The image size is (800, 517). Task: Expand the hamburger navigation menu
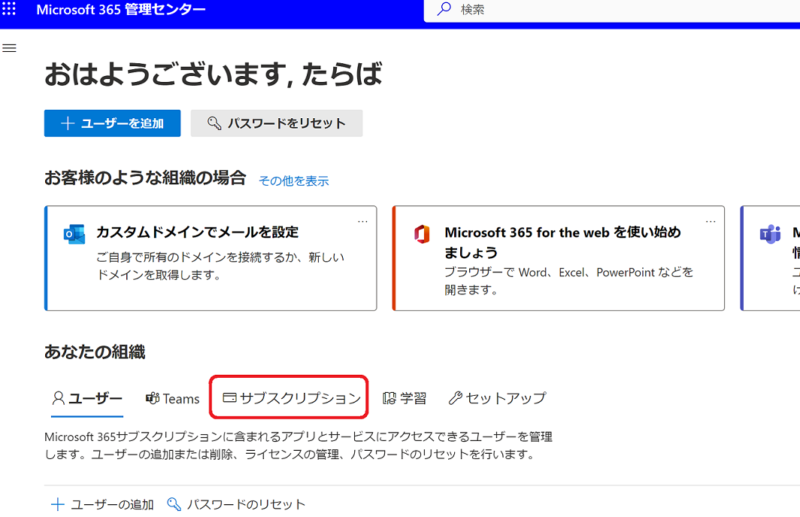(x=10, y=48)
